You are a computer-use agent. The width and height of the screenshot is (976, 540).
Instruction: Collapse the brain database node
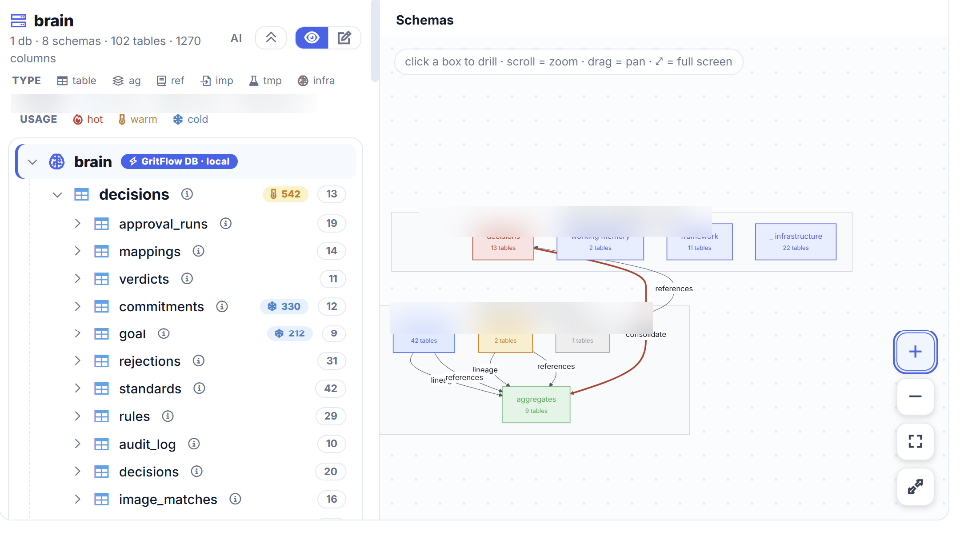[x=32, y=162]
